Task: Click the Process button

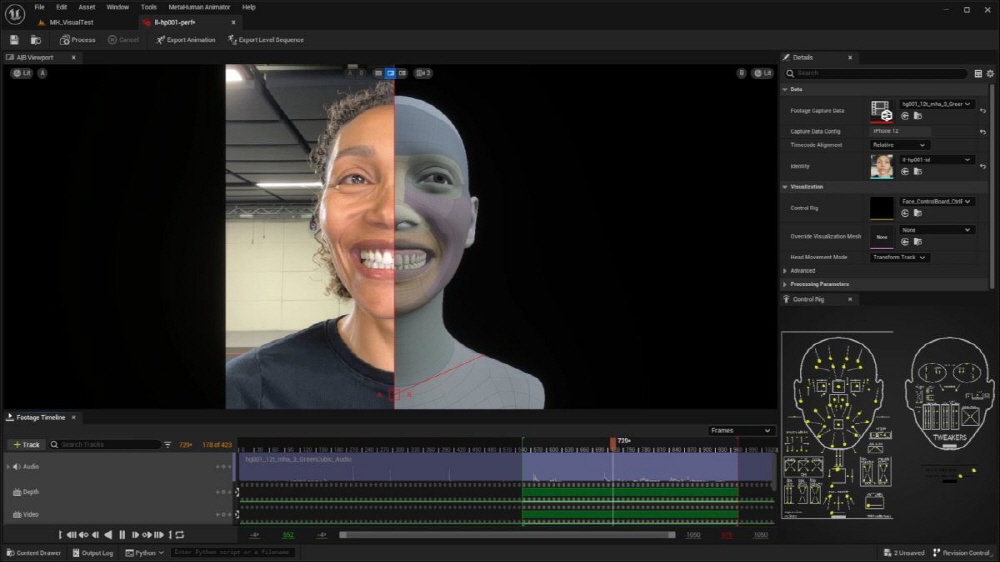Action: tap(78, 40)
